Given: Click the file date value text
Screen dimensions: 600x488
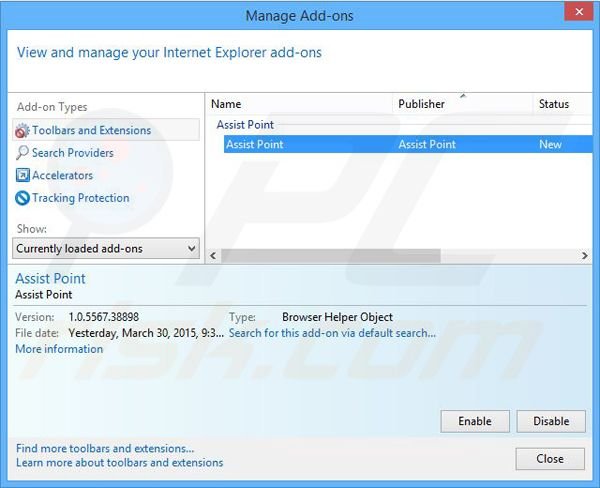Looking at the screenshot, I should (x=146, y=333).
